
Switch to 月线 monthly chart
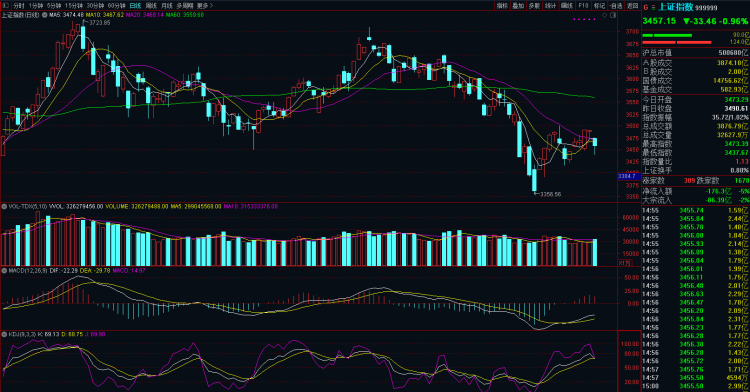(166, 6)
